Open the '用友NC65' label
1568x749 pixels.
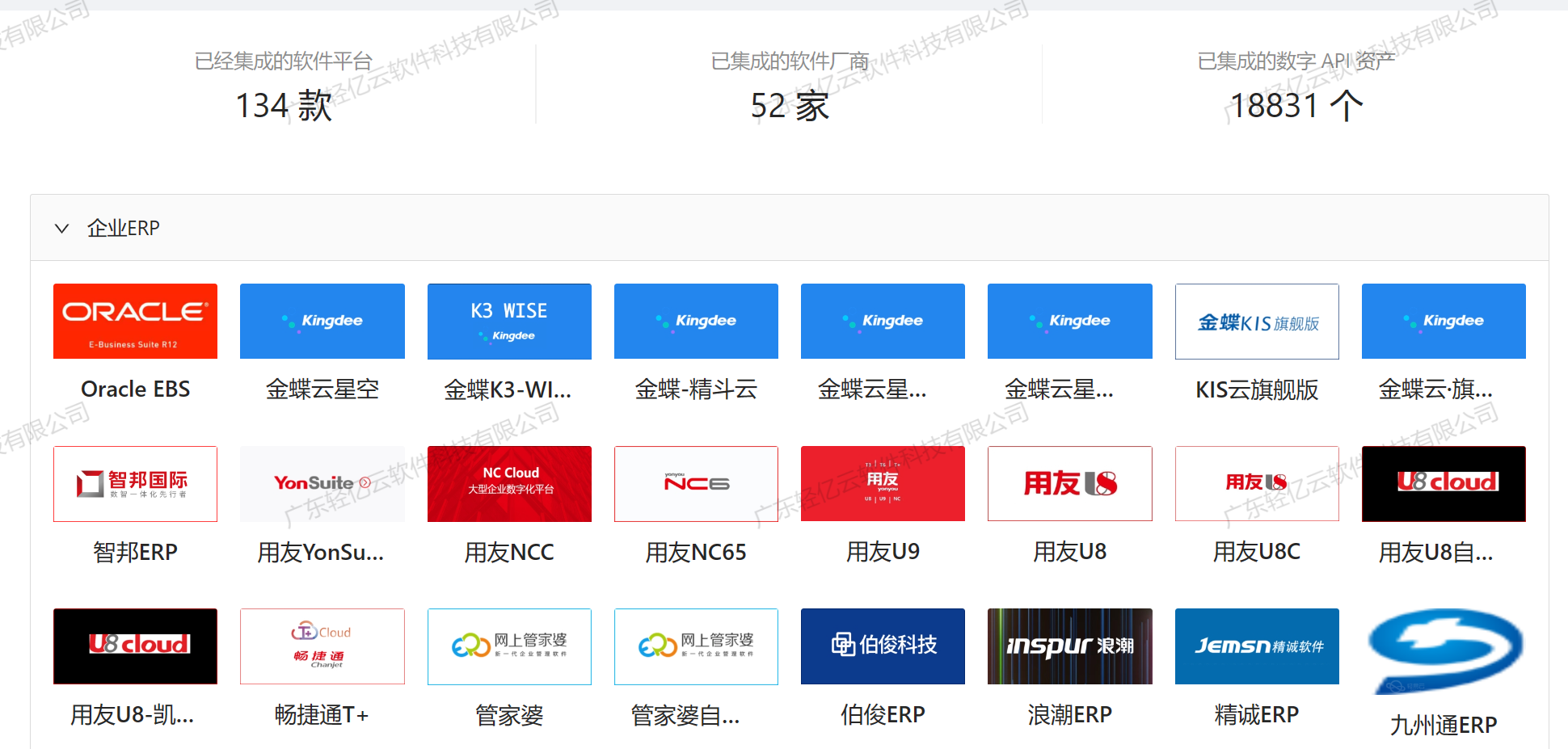click(696, 553)
